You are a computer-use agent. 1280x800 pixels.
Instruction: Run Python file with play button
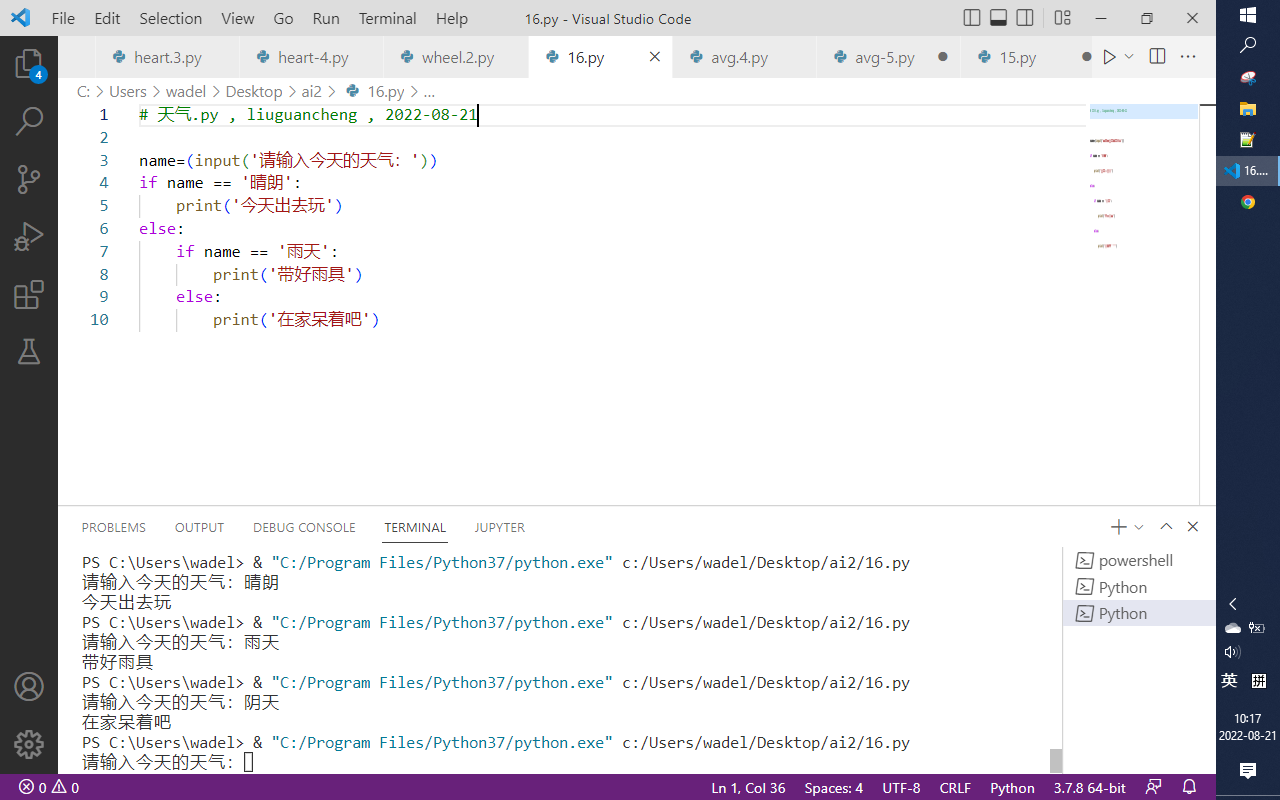[1109, 57]
